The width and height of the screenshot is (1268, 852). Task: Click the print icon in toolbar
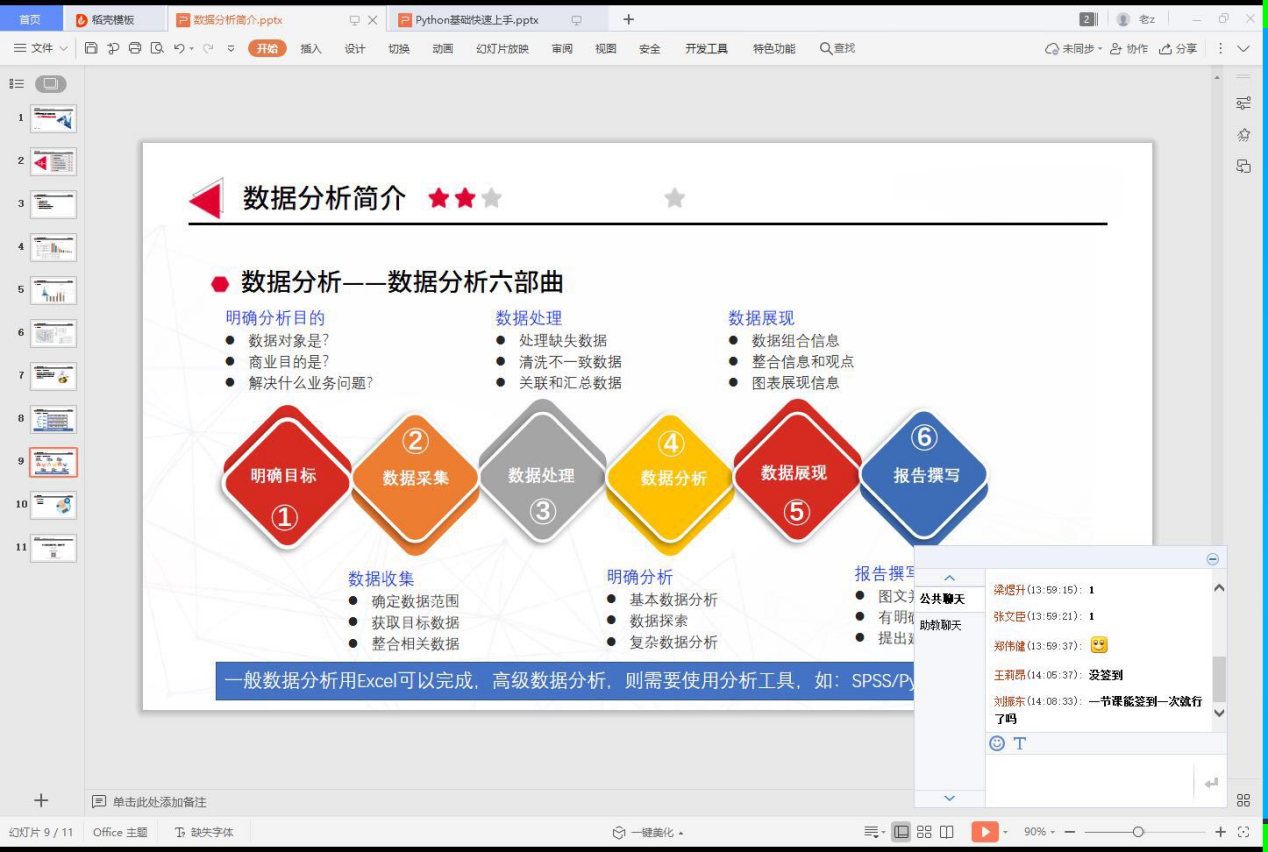point(135,48)
